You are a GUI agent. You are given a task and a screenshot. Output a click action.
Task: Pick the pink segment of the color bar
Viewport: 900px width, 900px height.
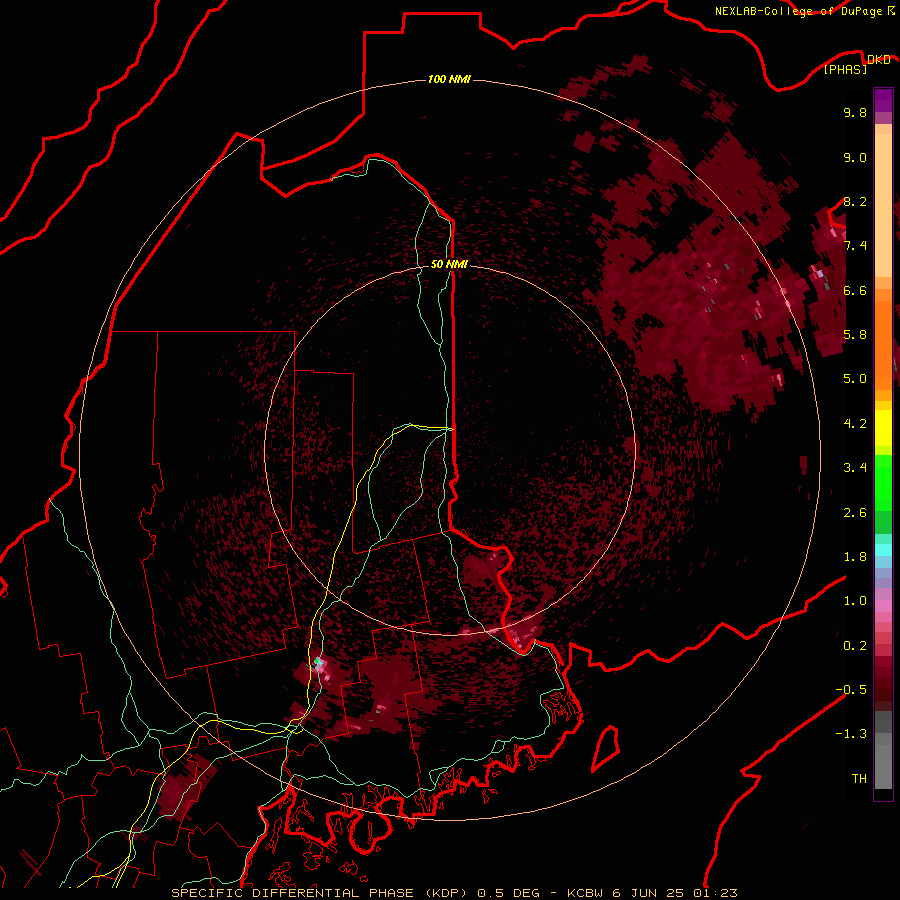tap(883, 606)
